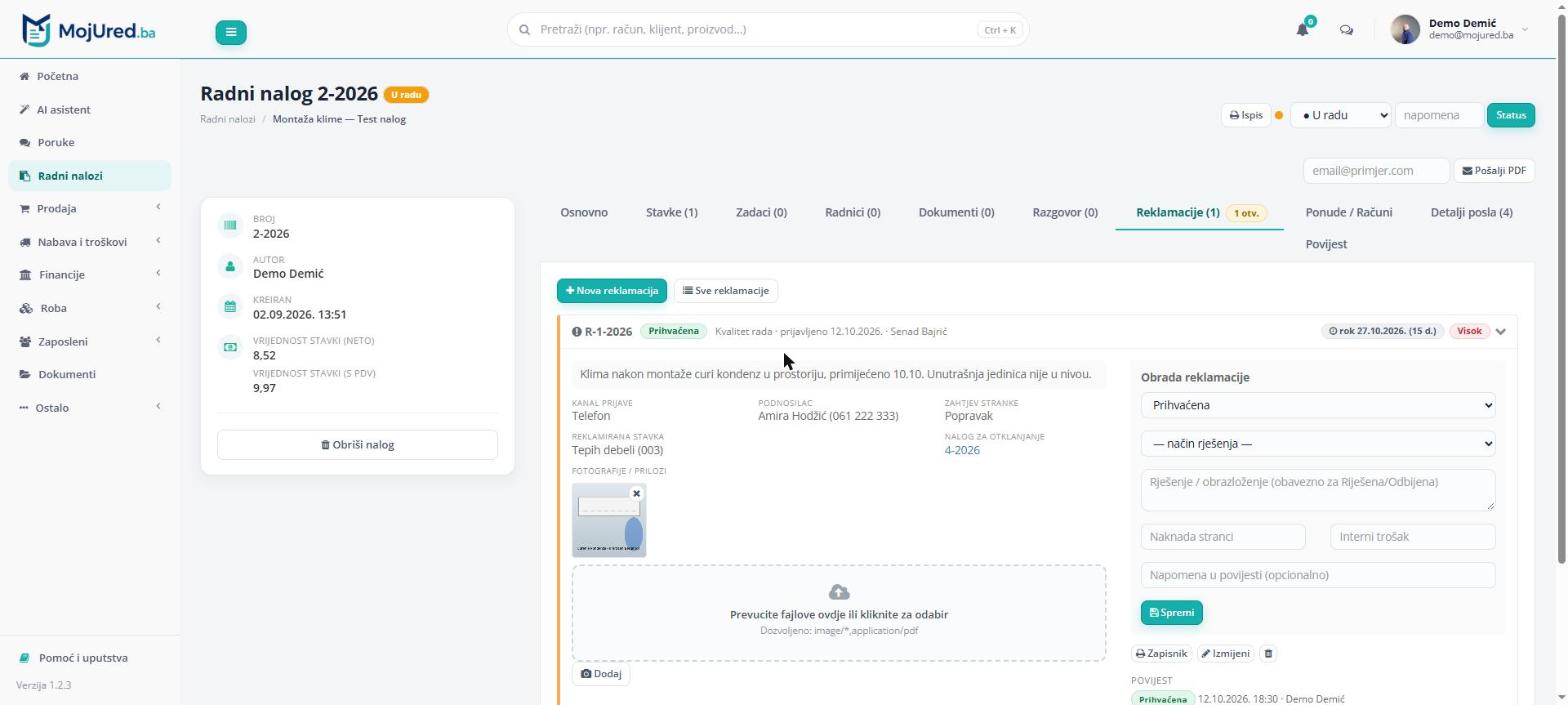Click the search magnifier icon
The width and height of the screenshot is (1568, 705).
pos(524,30)
